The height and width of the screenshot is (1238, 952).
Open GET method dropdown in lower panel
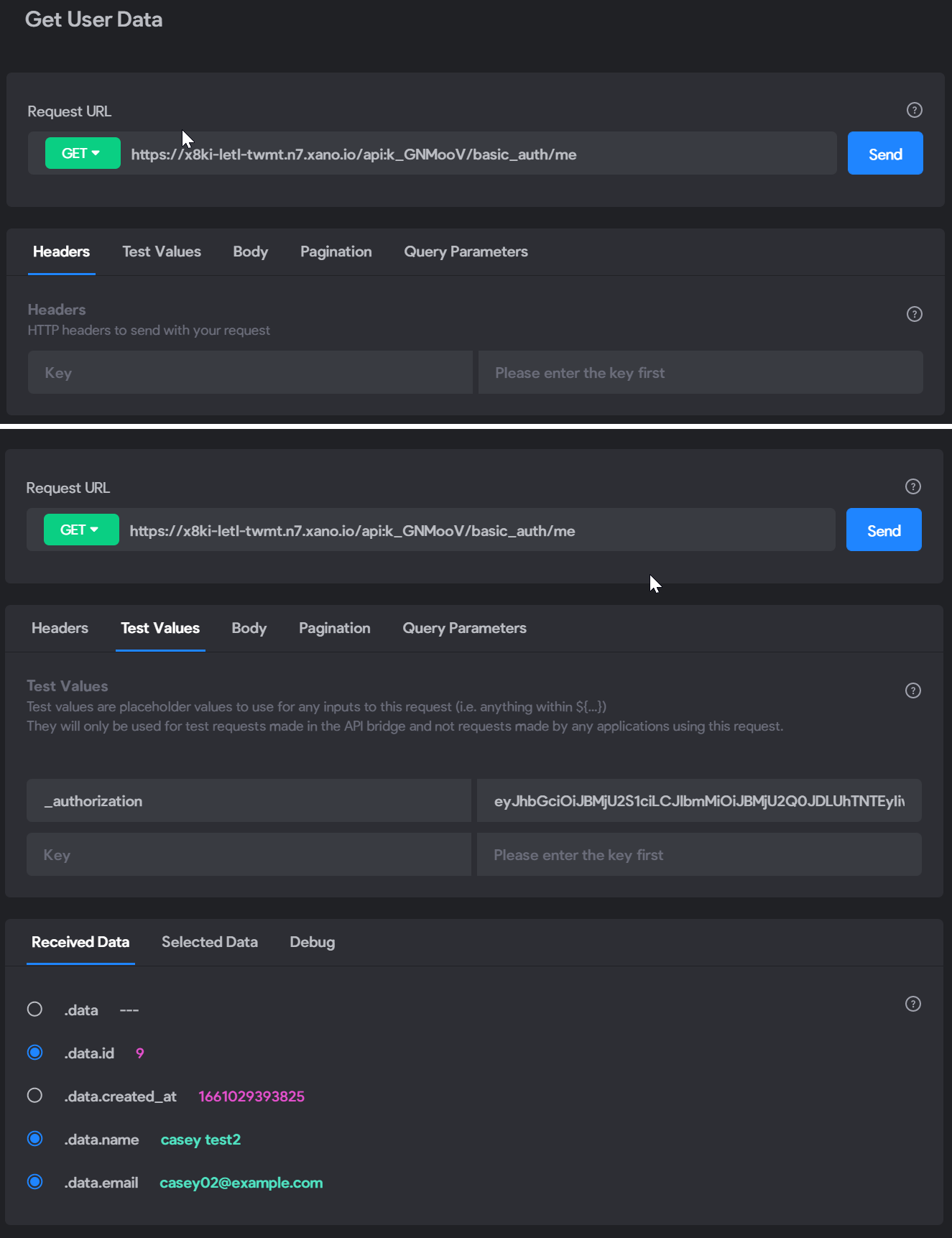[81, 530]
